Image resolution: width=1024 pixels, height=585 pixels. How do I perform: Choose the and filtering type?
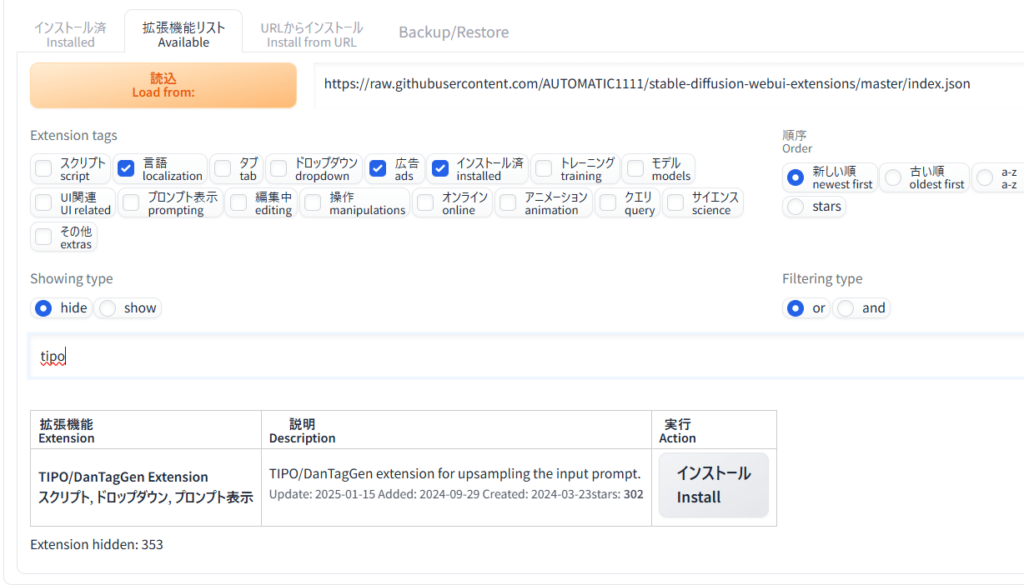click(x=846, y=308)
